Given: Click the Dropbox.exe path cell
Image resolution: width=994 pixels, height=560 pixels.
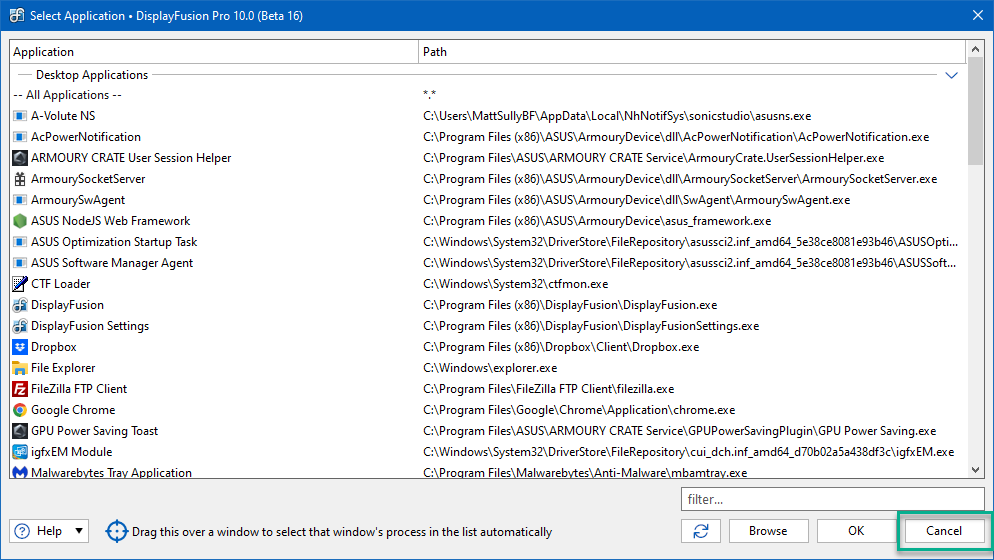Looking at the screenshot, I should click(561, 347).
